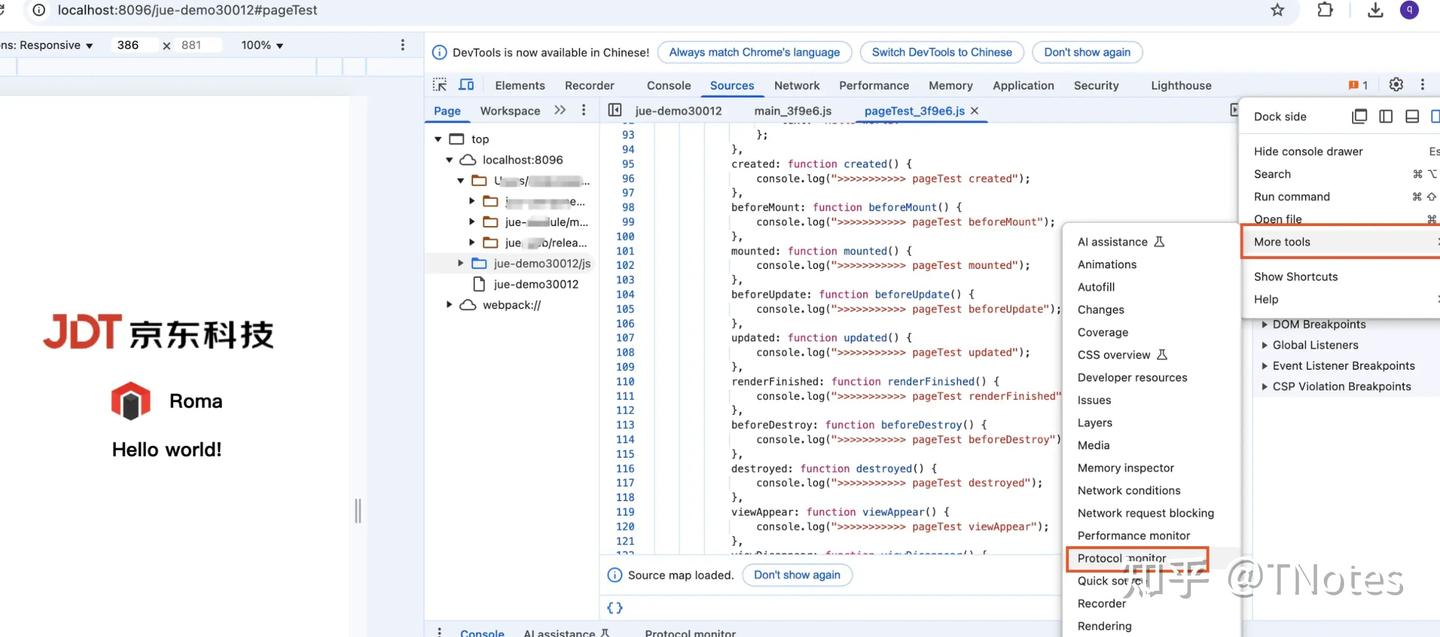Viewport: 1440px width, 637px height.
Task: Switch to the Elements panel tab
Action: pyautogui.click(x=520, y=85)
